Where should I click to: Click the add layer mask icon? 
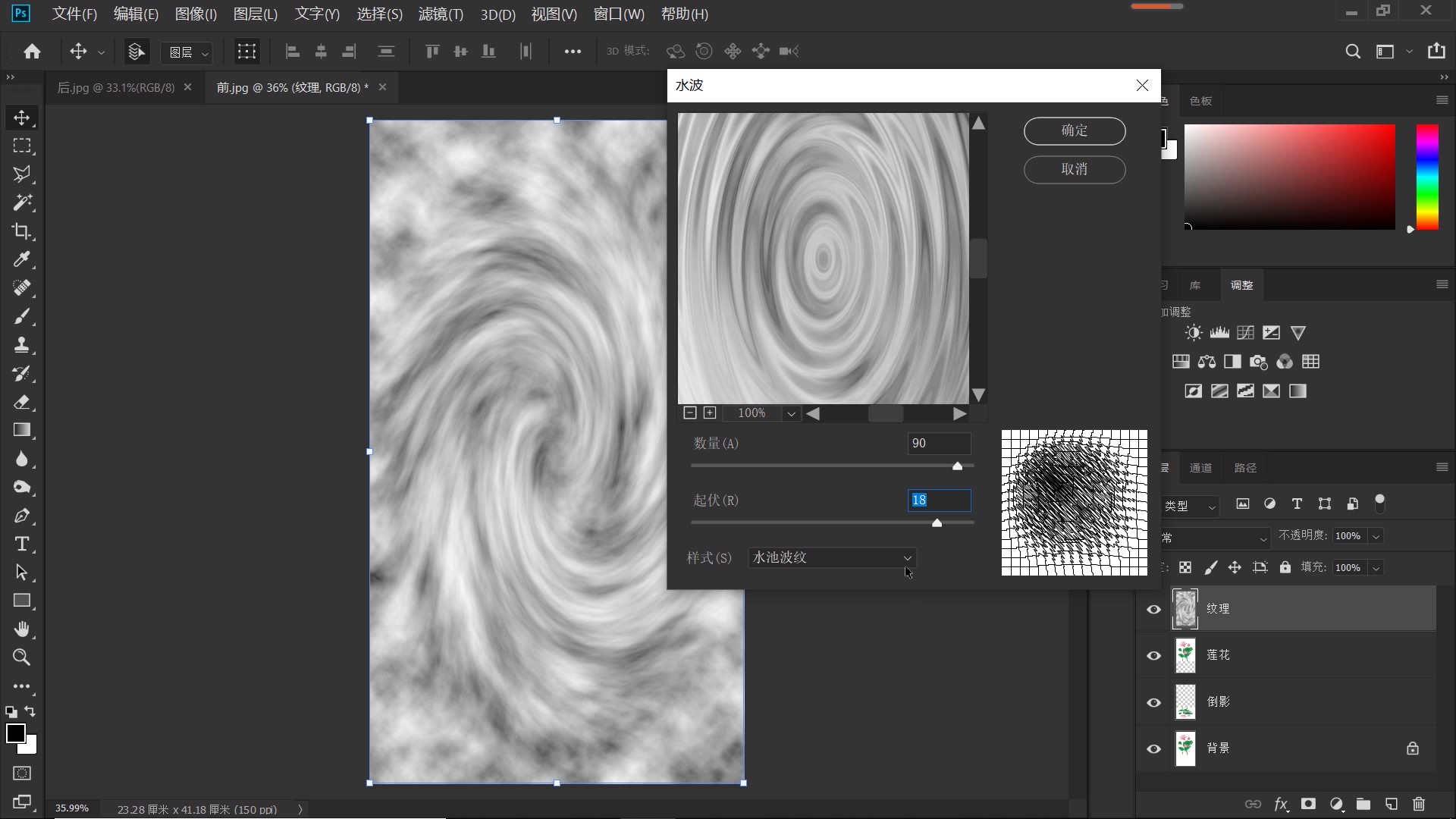[1308, 804]
